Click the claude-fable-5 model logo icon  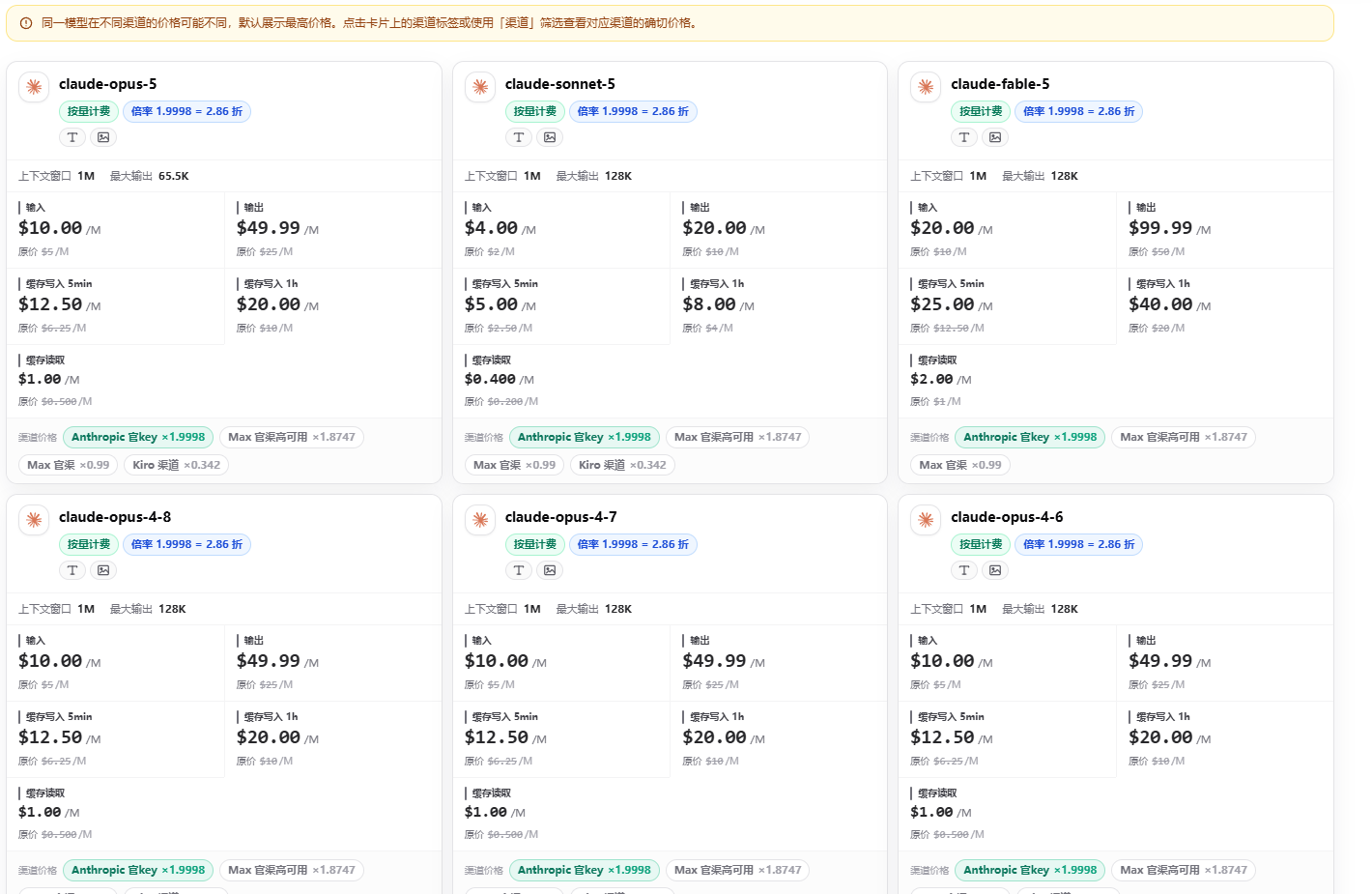tap(926, 87)
